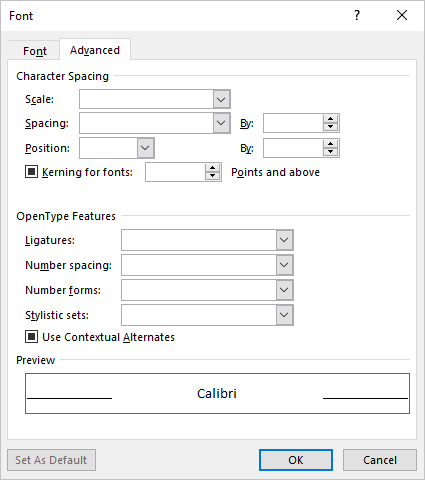Increase the Spacing By value
The width and height of the screenshot is (425, 480).
330,119
